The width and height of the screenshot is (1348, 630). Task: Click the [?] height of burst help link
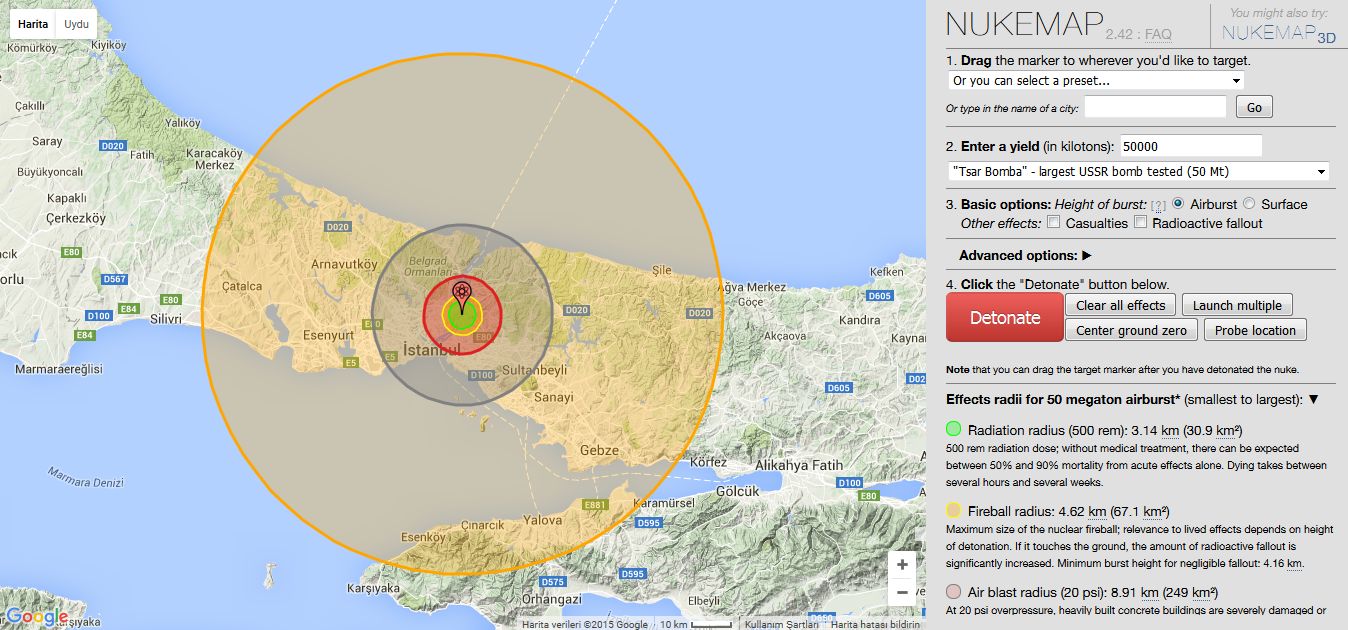1158,205
